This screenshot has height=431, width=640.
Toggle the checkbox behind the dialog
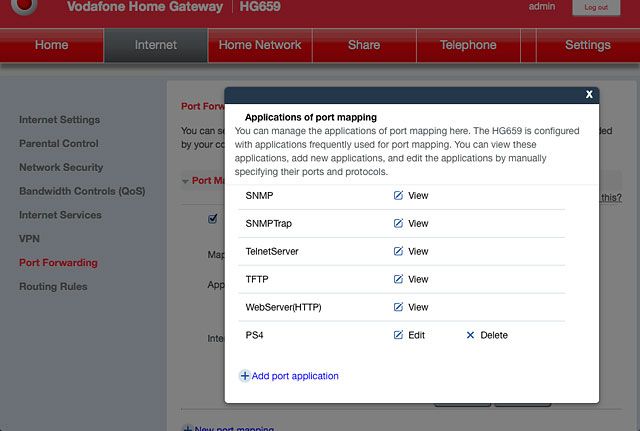point(212,219)
